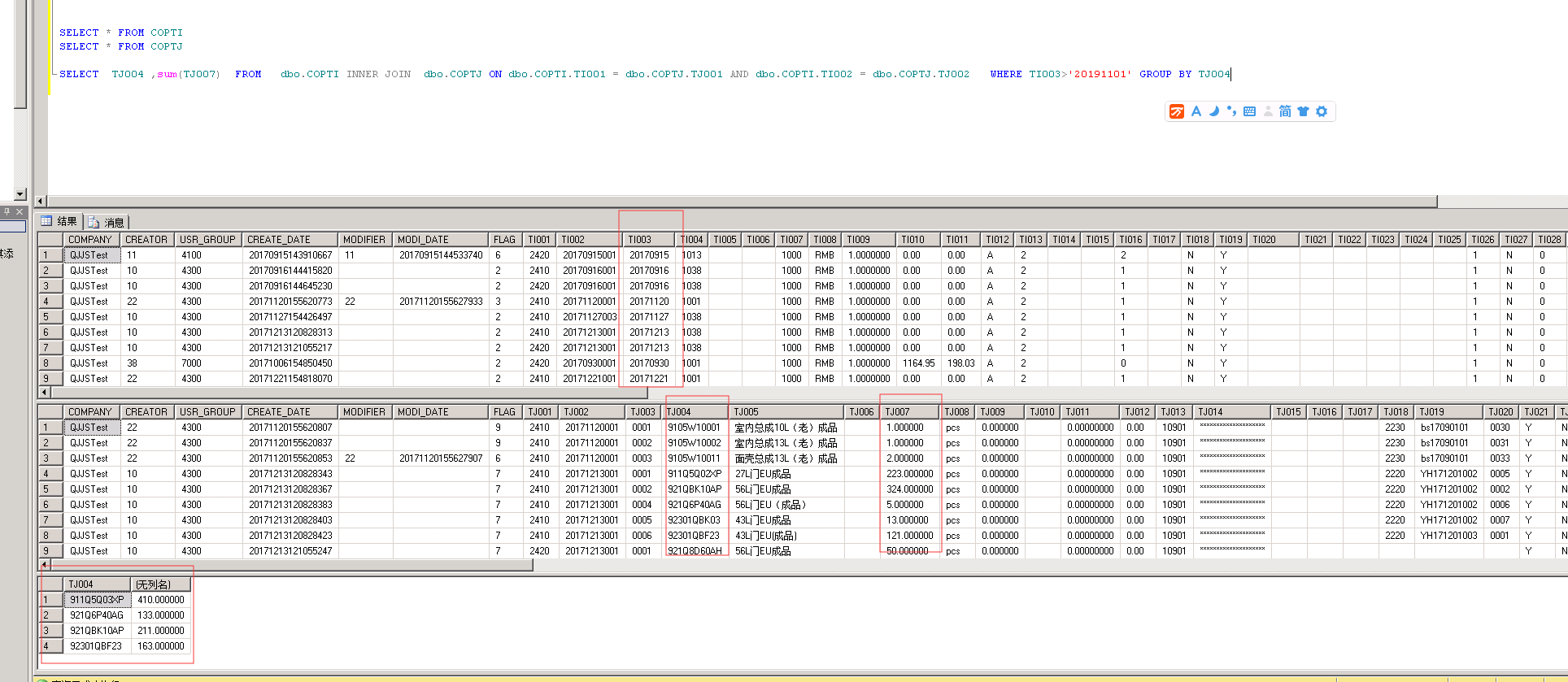This screenshot has height=682, width=1568.
Task: Click TI010 cell value 1164.95
Action: (x=918, y=363)
